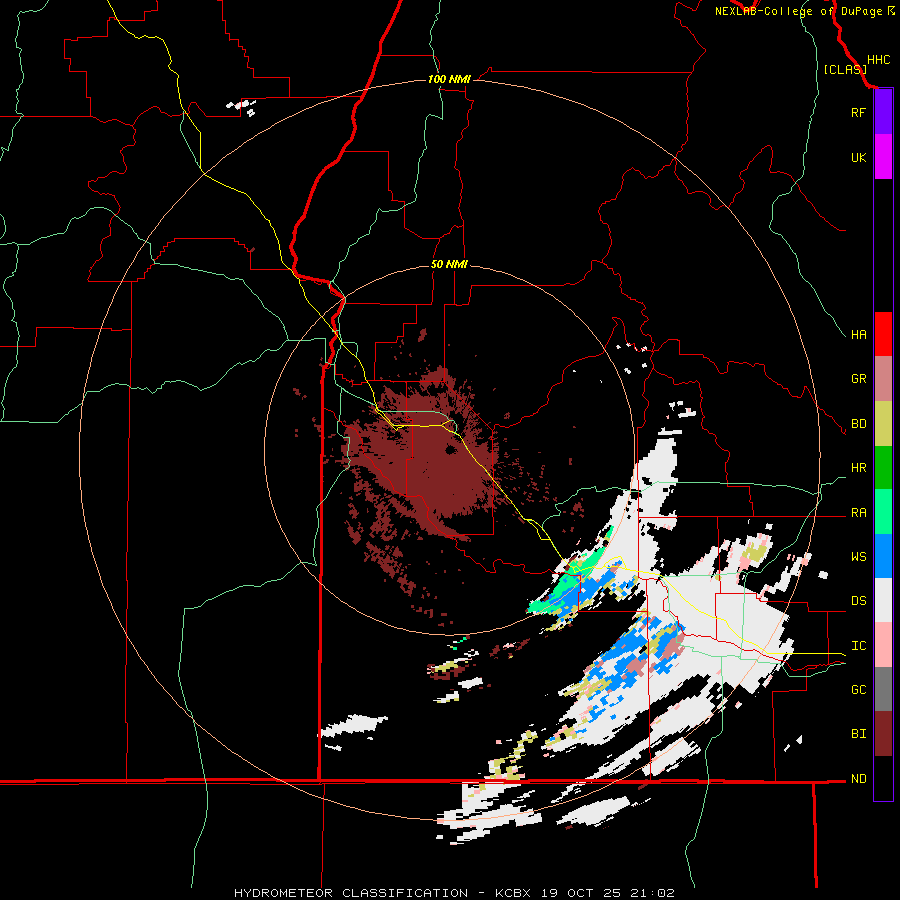Click the HHC product label
Viewport: 900px width, 900px height.
coord(879,60)
